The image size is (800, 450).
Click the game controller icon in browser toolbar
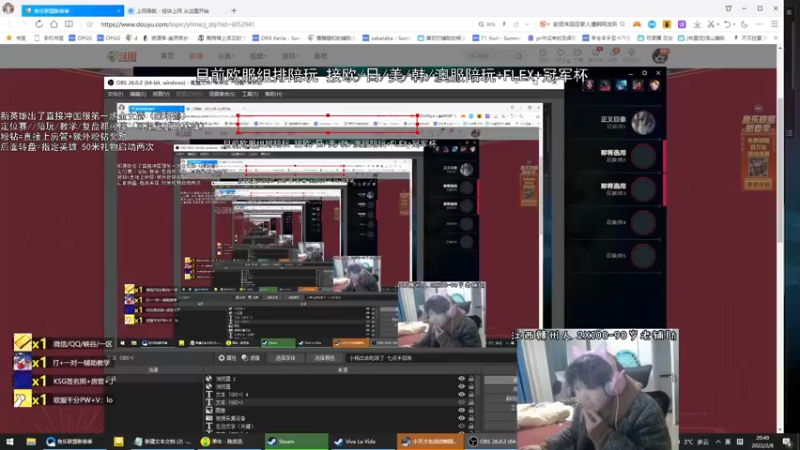coord(637,24)
